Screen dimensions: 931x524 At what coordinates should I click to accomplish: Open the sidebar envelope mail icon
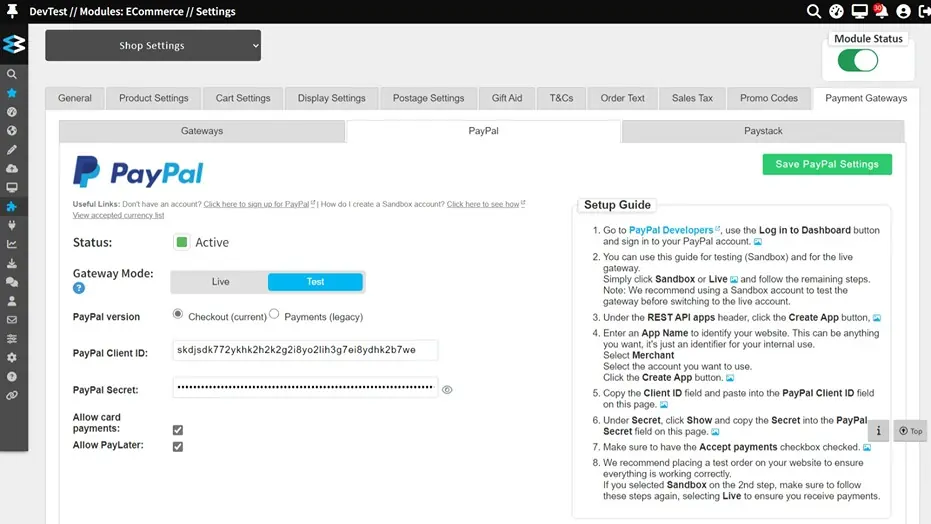tap(12, 320)
